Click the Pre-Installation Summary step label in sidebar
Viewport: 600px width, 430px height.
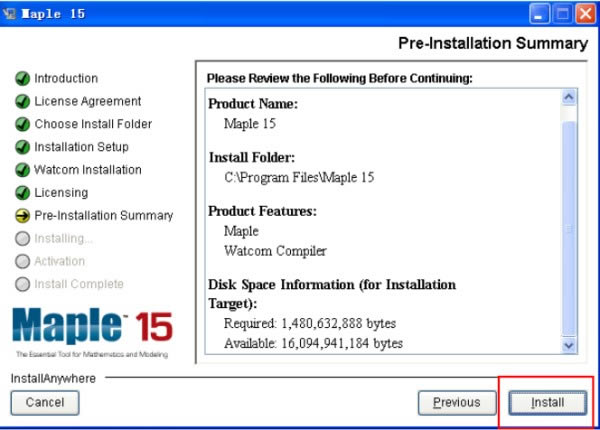pos(104,215)
